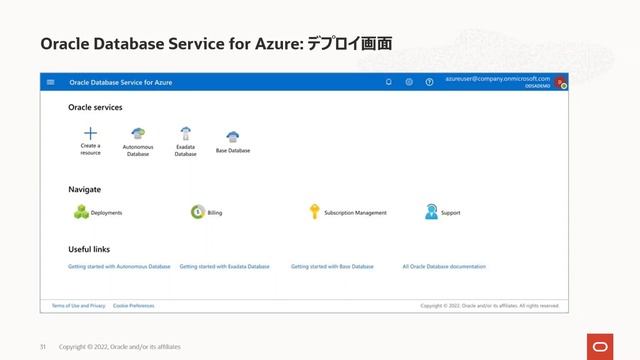Click the azureuser@company.onmicrosoft.com account text
The width and height of the screenshot is (640, 360).
coord(498,79)
